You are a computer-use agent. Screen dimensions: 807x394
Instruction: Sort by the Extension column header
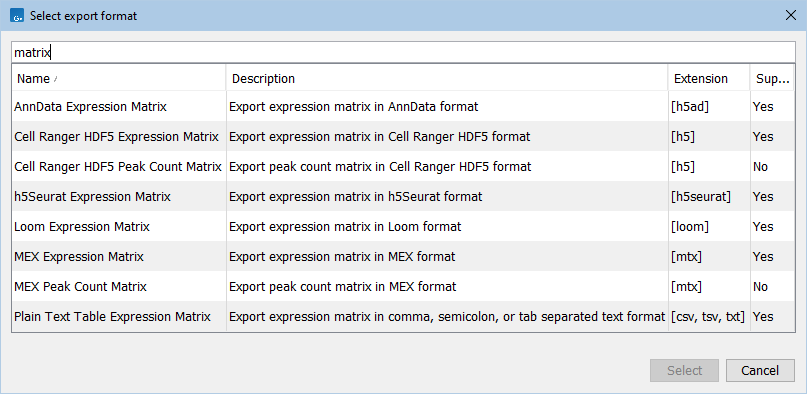tap(709, 79)
